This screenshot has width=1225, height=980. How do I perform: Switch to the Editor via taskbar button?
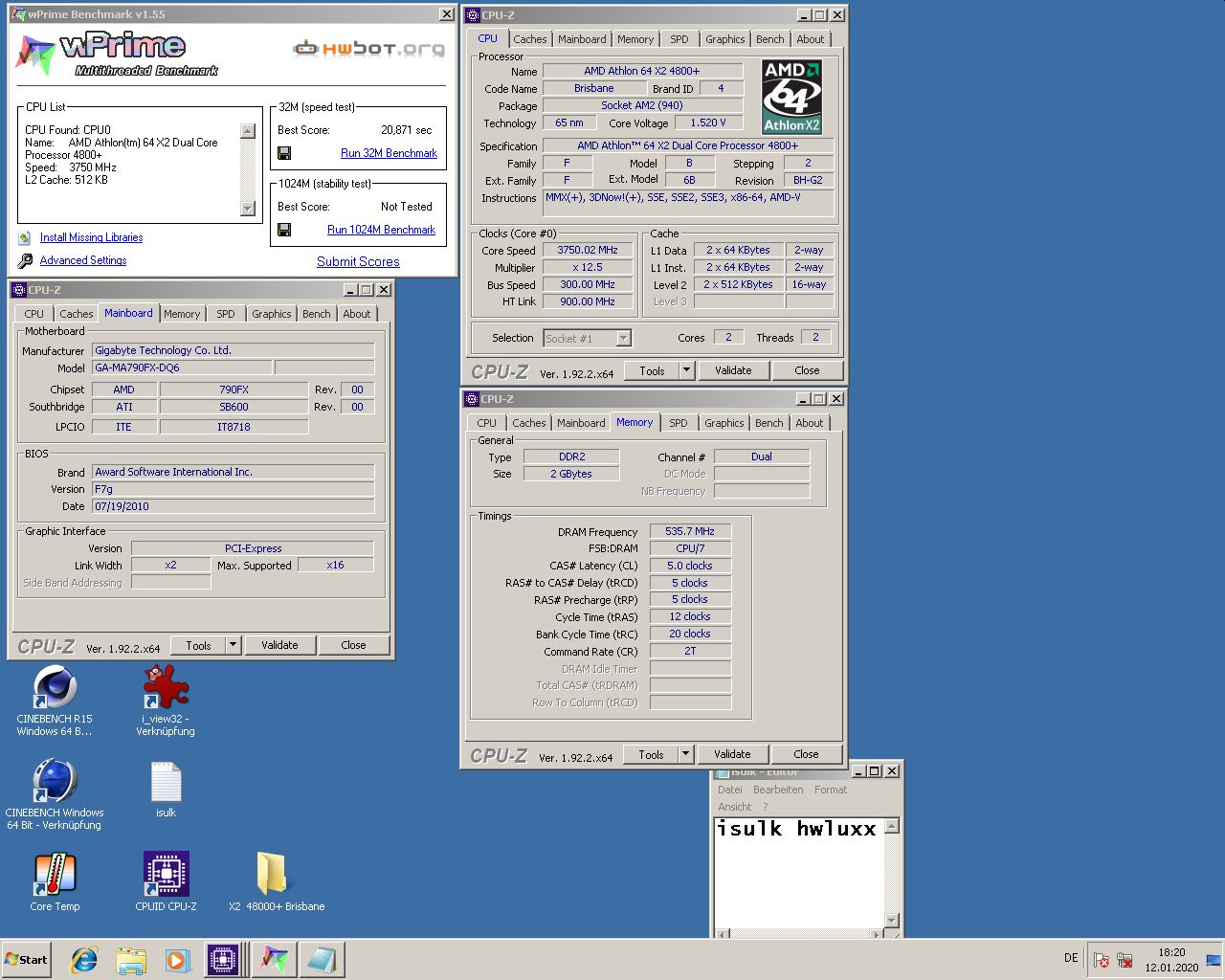321,960
